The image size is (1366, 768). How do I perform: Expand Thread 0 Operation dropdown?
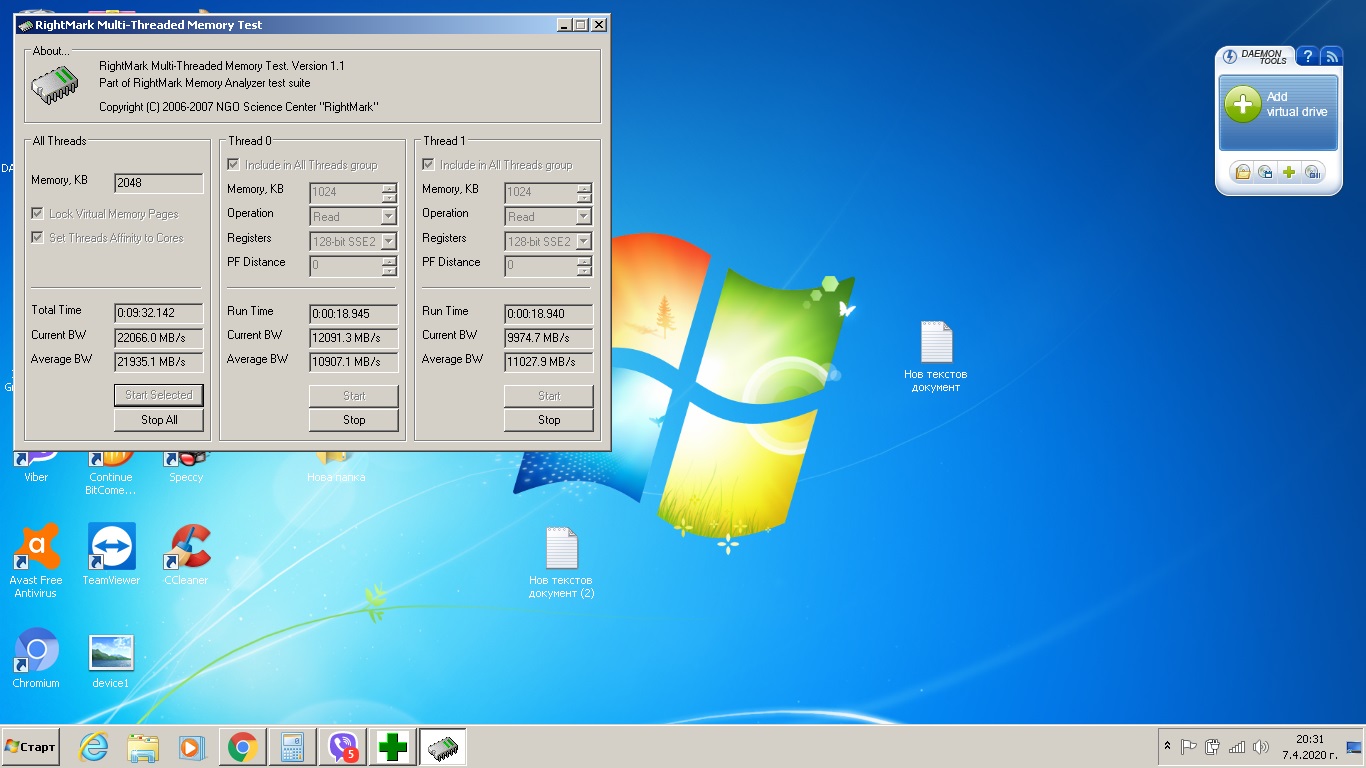389,217
